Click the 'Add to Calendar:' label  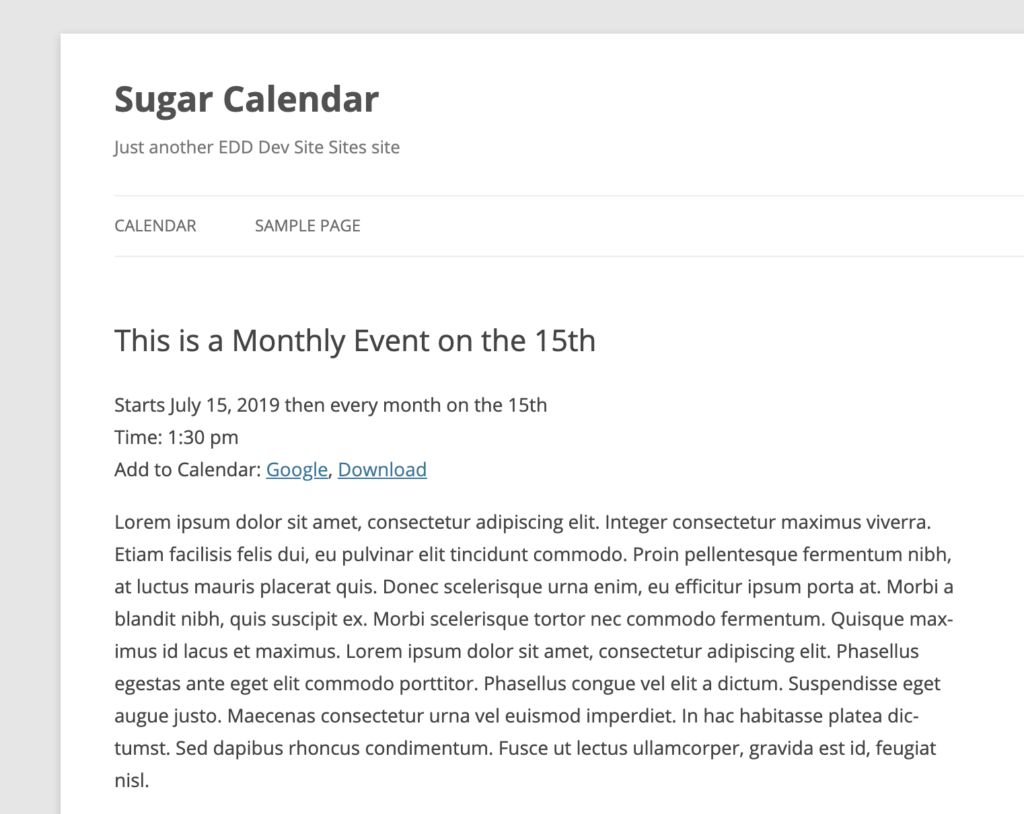[x=187, y=470]
